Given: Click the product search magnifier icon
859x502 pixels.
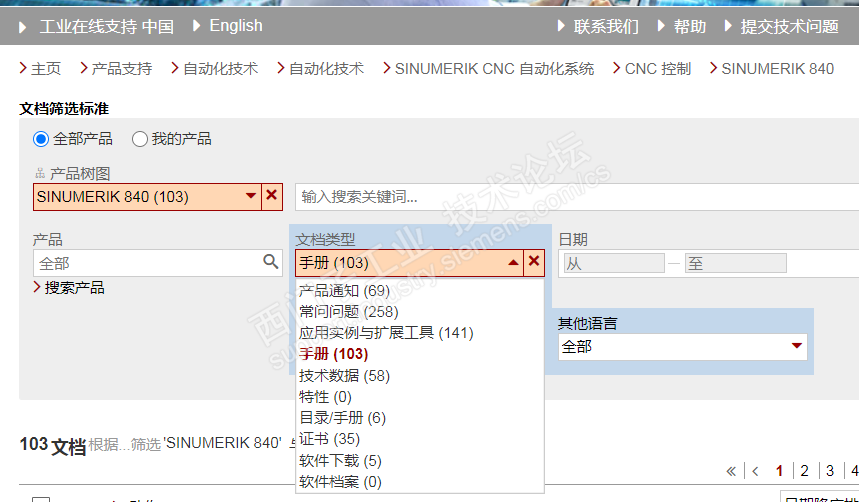Looking at the screenshot, I should pyautogui.click(x=271, y=261).
